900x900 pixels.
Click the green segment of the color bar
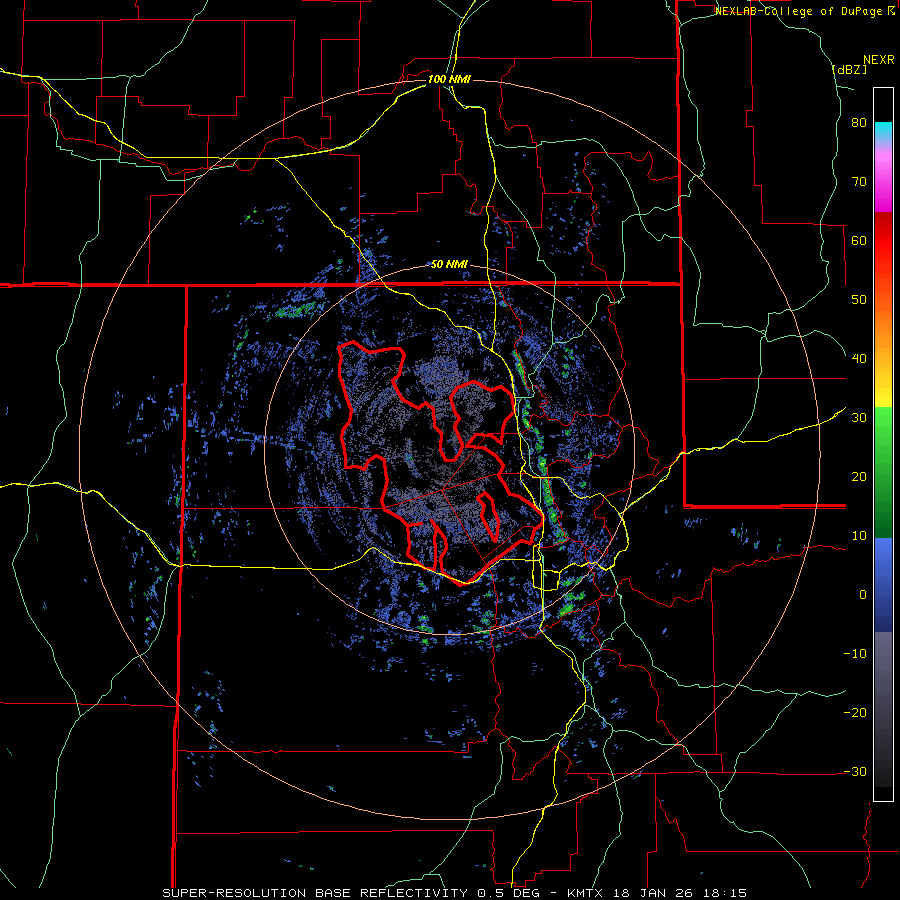[x=883, y=472]
